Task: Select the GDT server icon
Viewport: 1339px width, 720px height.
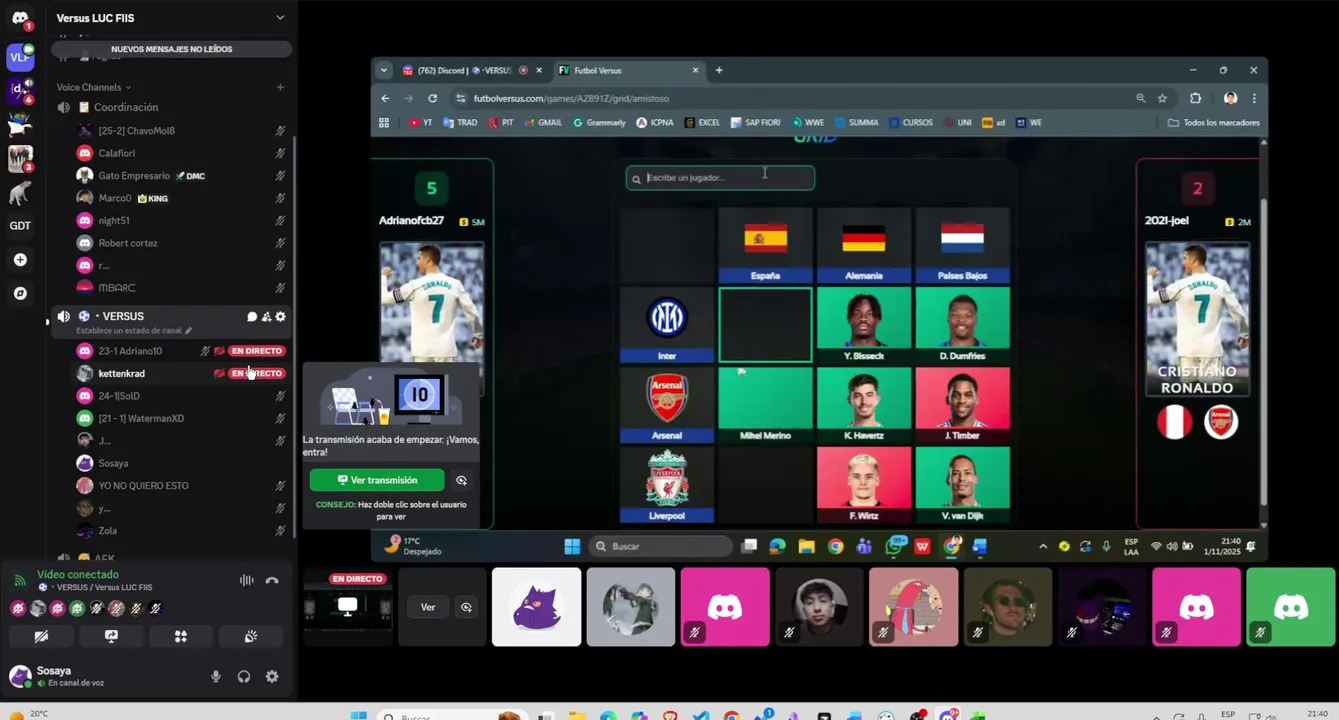Action: (20, 225)
